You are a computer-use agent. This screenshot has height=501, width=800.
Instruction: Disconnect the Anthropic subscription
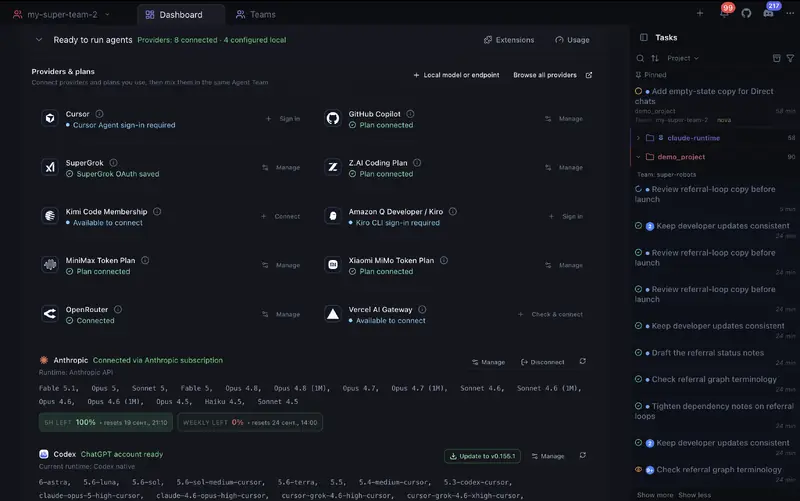point(542,362)
